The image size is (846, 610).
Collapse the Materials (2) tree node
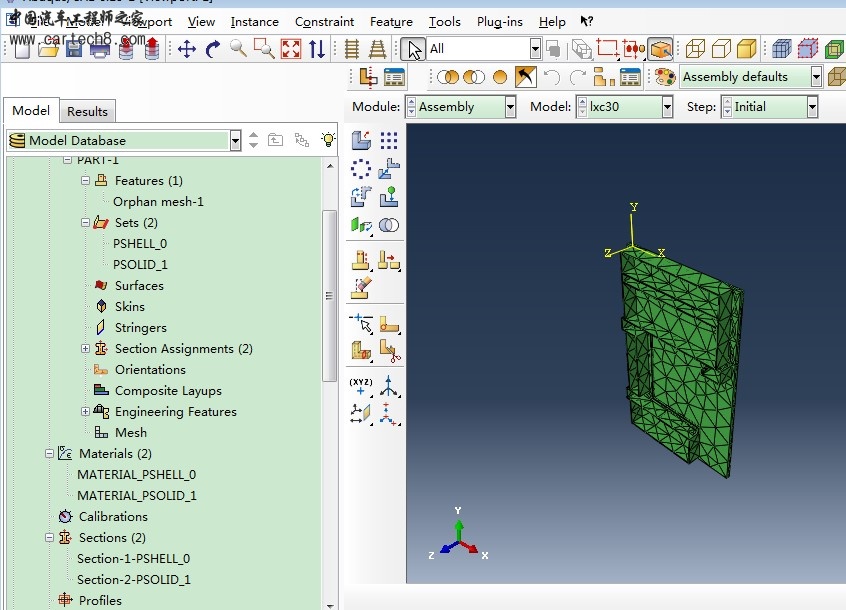point(49,454)
